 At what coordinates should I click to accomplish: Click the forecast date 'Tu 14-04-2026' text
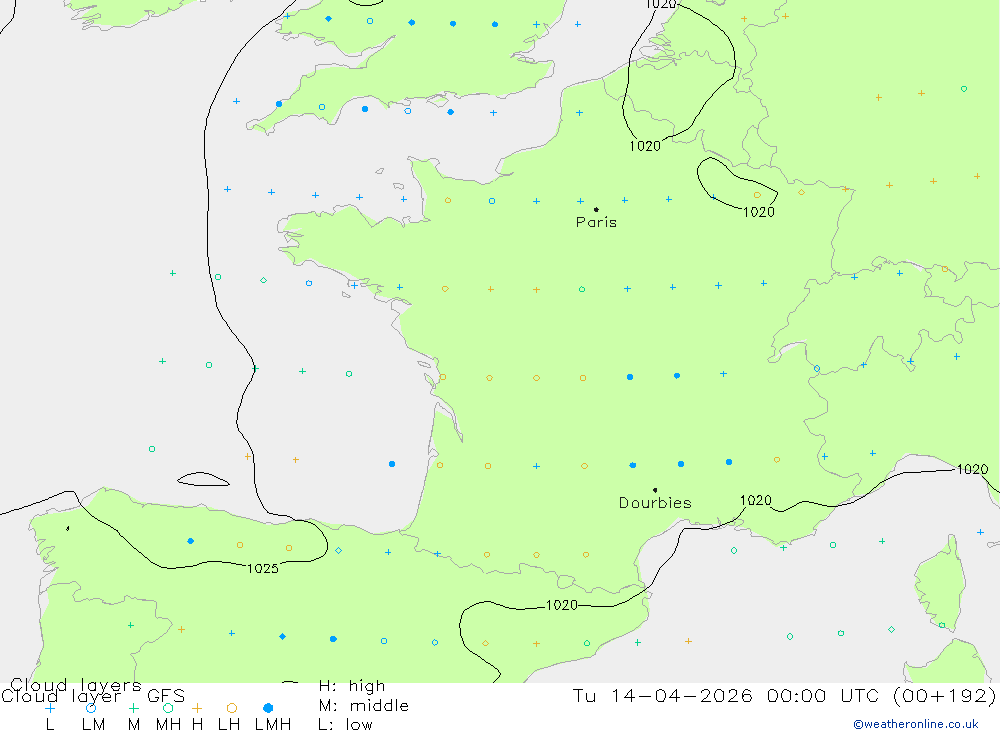(663, 695)
